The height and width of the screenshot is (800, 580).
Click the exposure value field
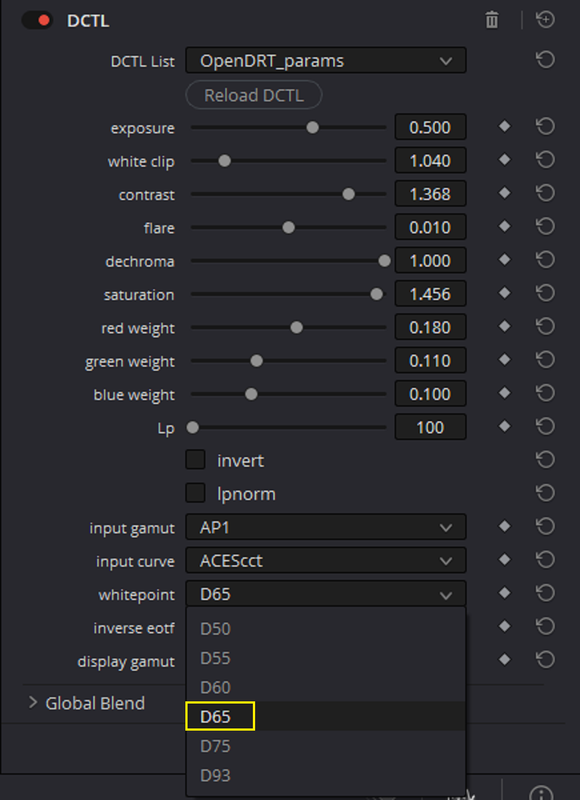tap(430, 127)
